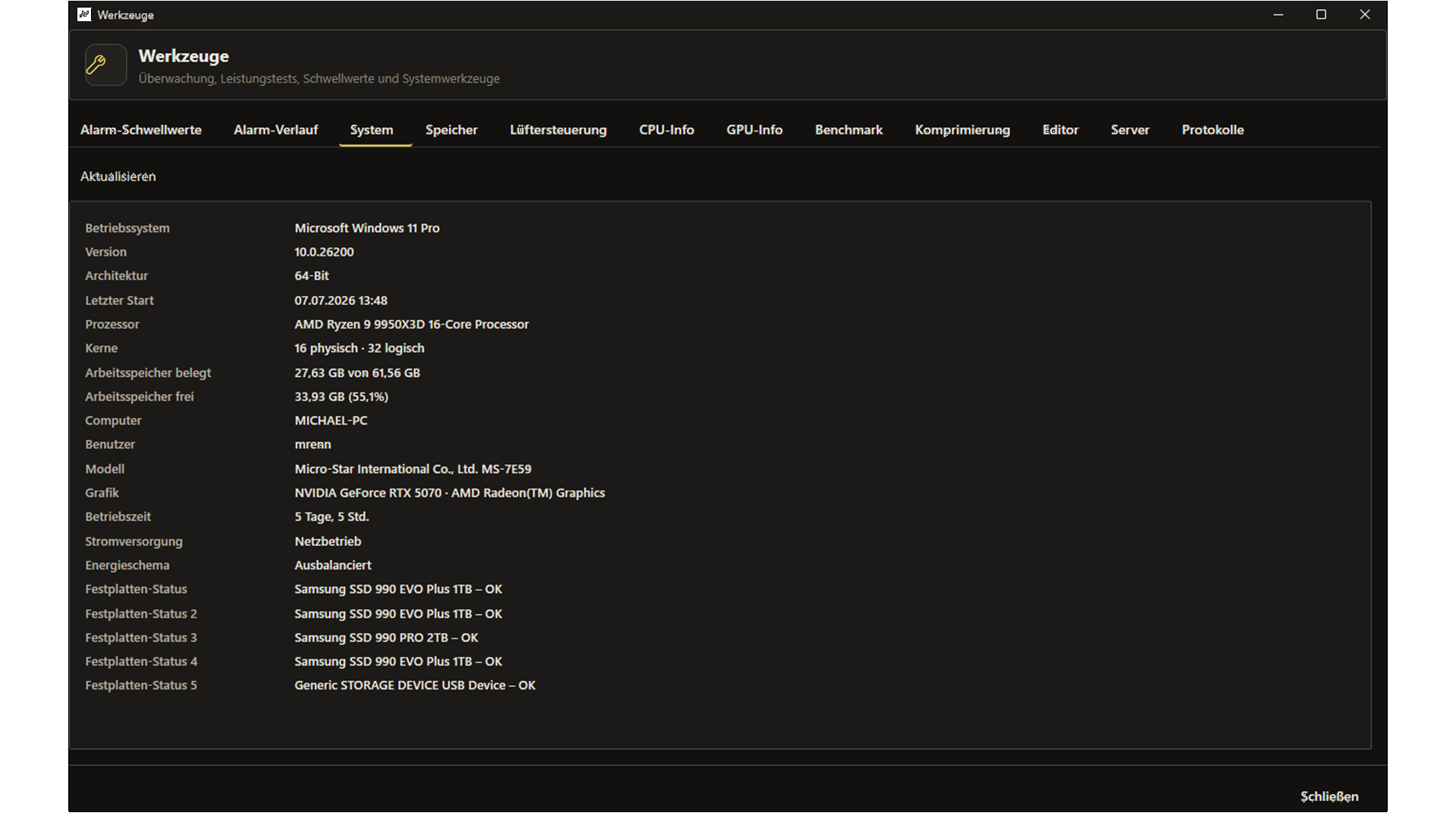This screenshot has height=819, width=1456.
Task: Select the System tab
Action: pos(372,130)
